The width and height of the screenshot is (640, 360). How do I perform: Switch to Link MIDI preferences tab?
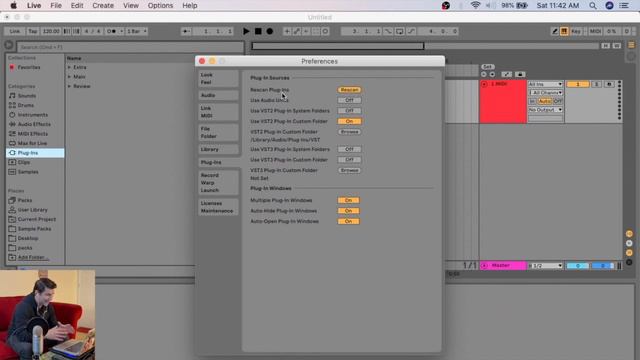[218, 112]
